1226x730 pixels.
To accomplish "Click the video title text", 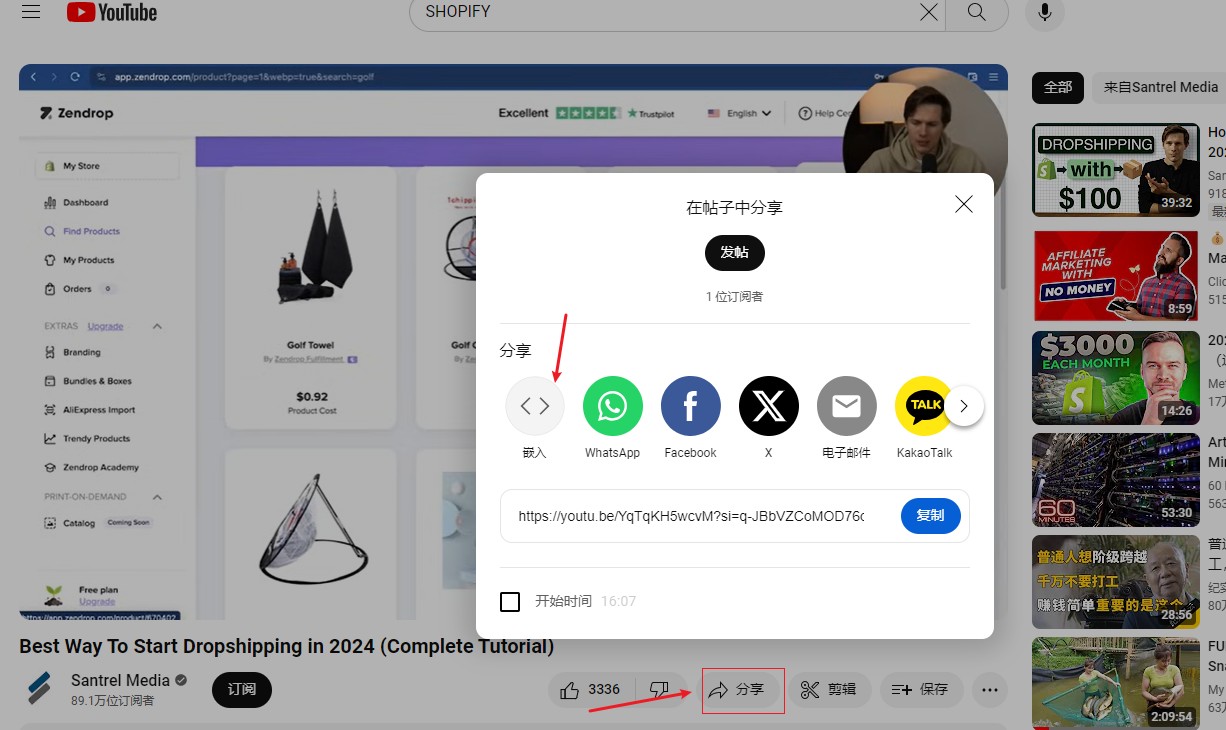I will click(287, 646).
